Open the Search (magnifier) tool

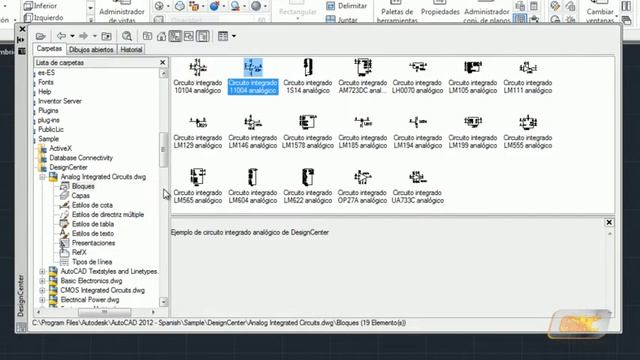click(x=127, y=36)
